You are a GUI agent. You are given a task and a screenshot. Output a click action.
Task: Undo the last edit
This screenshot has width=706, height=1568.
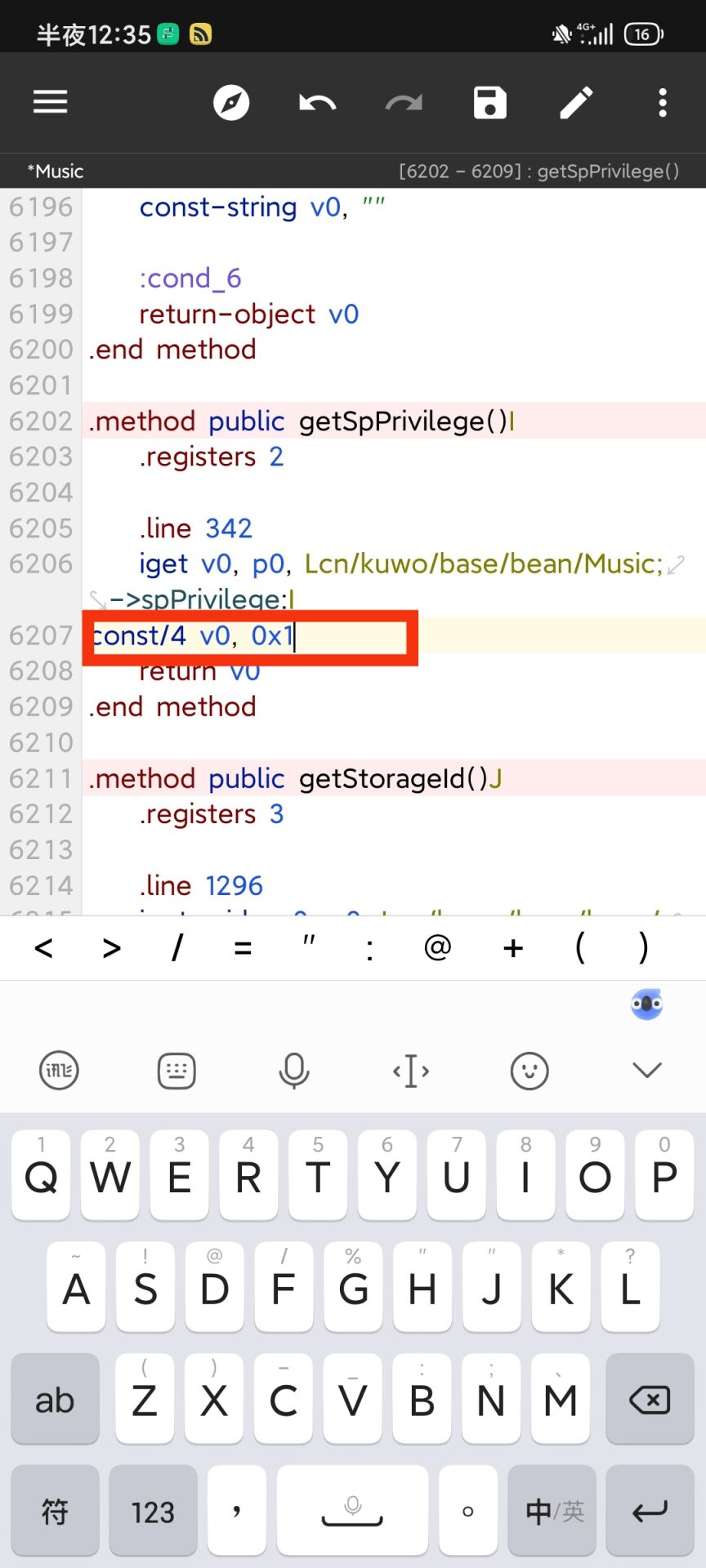[x=317, y=103]
